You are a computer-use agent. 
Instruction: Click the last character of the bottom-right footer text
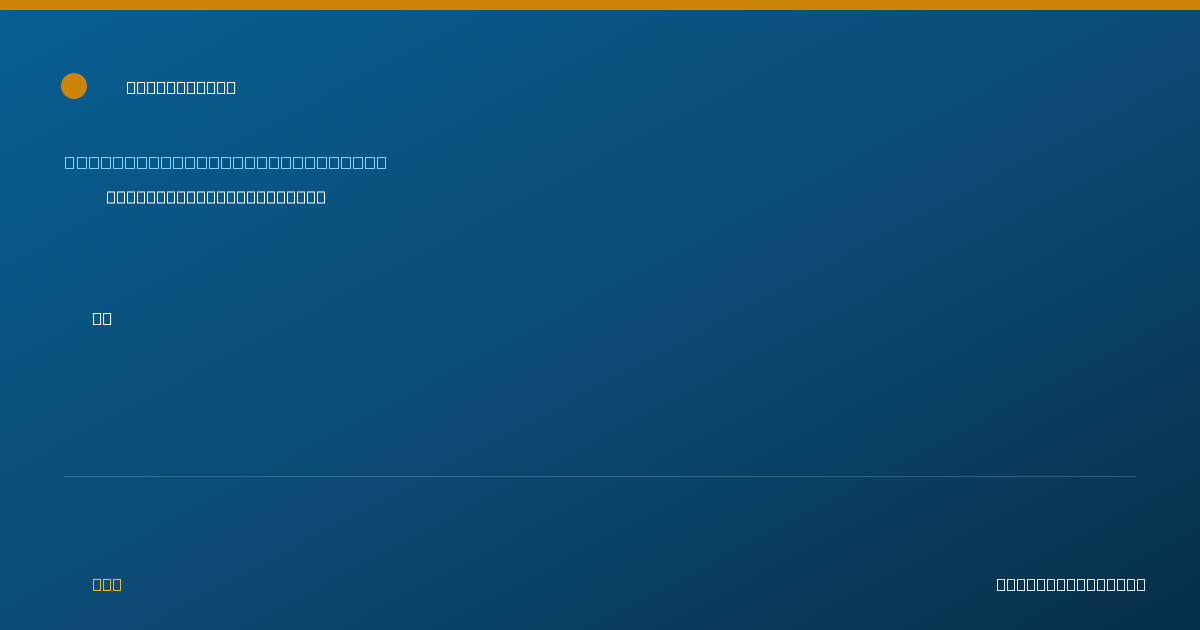1141,584
